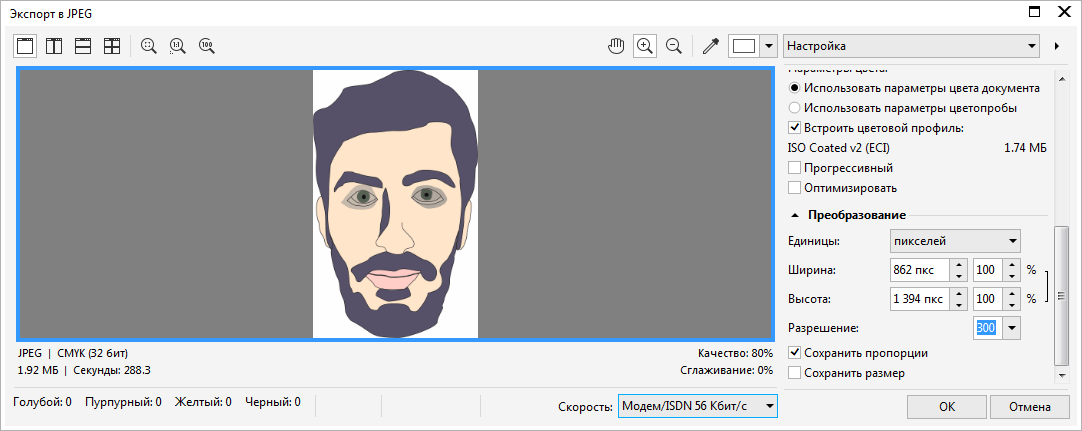Viewport: 1082px width, 431px height.
Task: Switch to side-by-side two-pane preview icon
Action: tap(55, 46)
